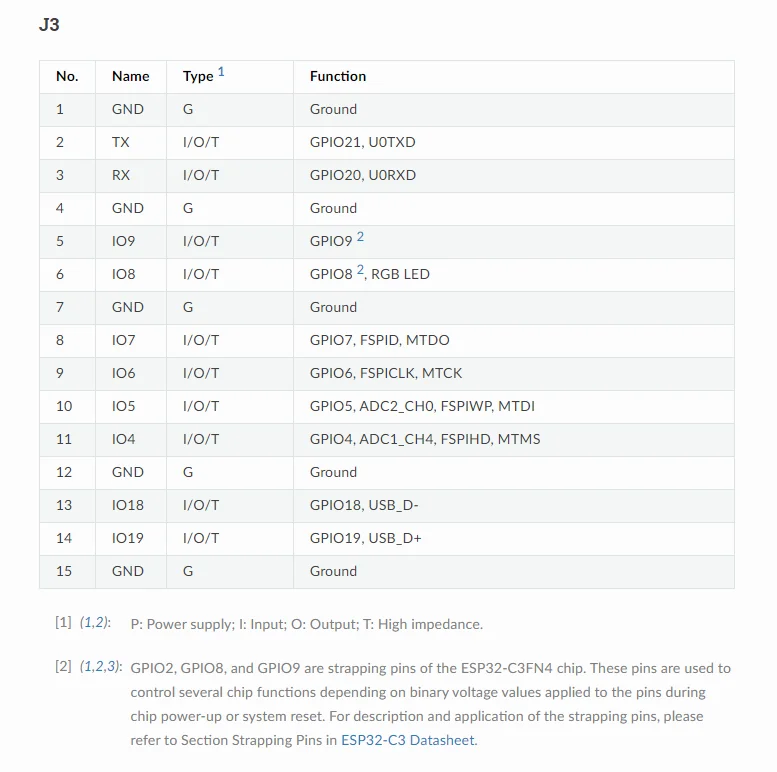
Task: Jump to back-reference 1 in footnote [1]
Action: tap(87, 623)
